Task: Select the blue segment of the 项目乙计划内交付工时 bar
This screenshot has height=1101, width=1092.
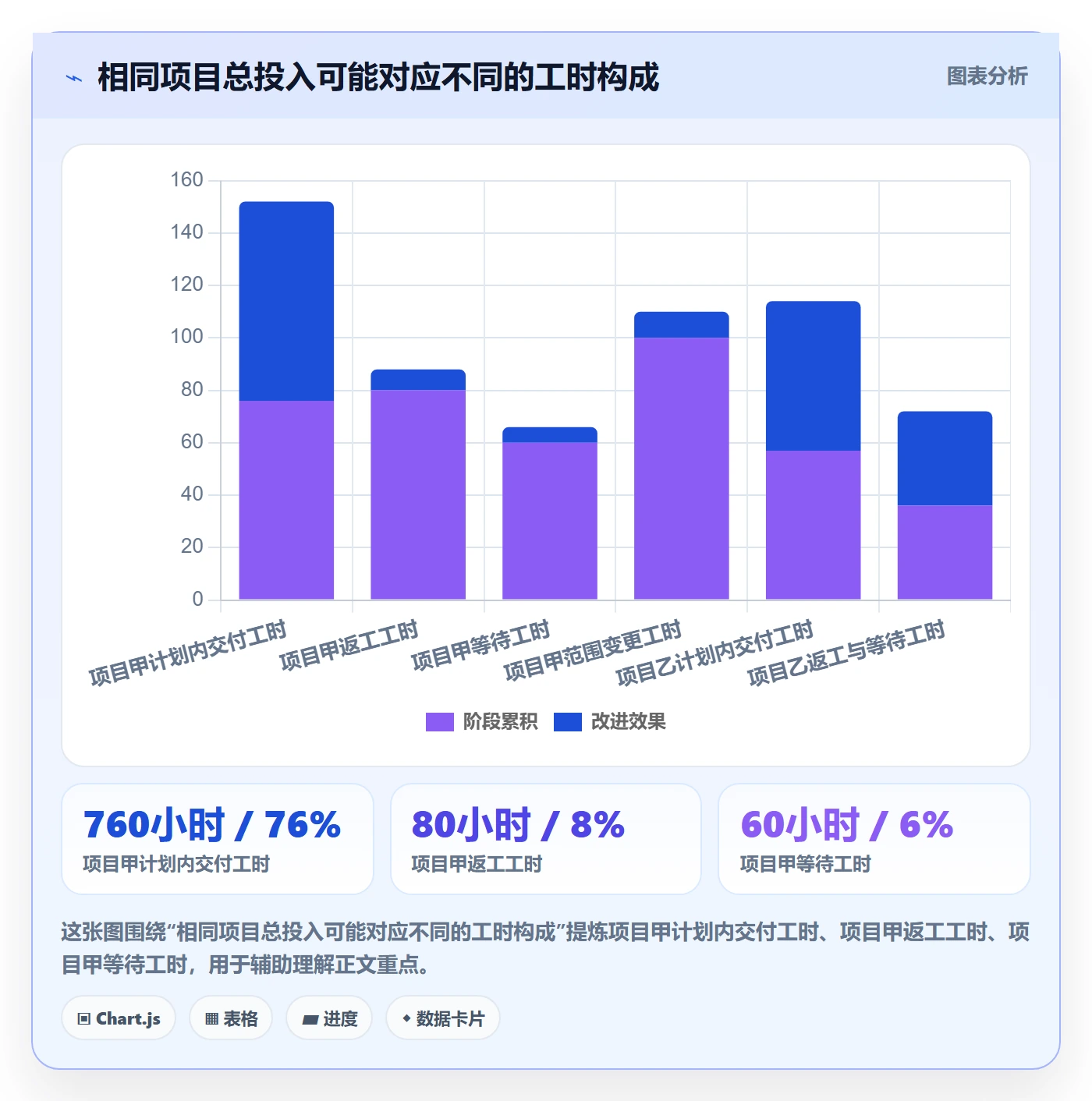Action: (814, 376)
